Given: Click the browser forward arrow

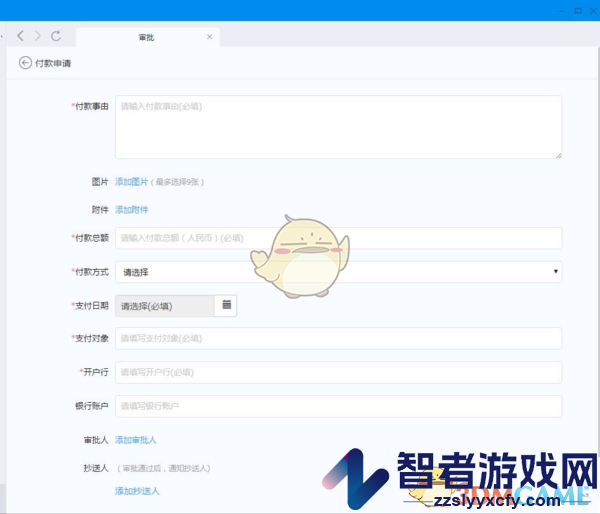Looking at the screenshot, I should coord(38,36).
